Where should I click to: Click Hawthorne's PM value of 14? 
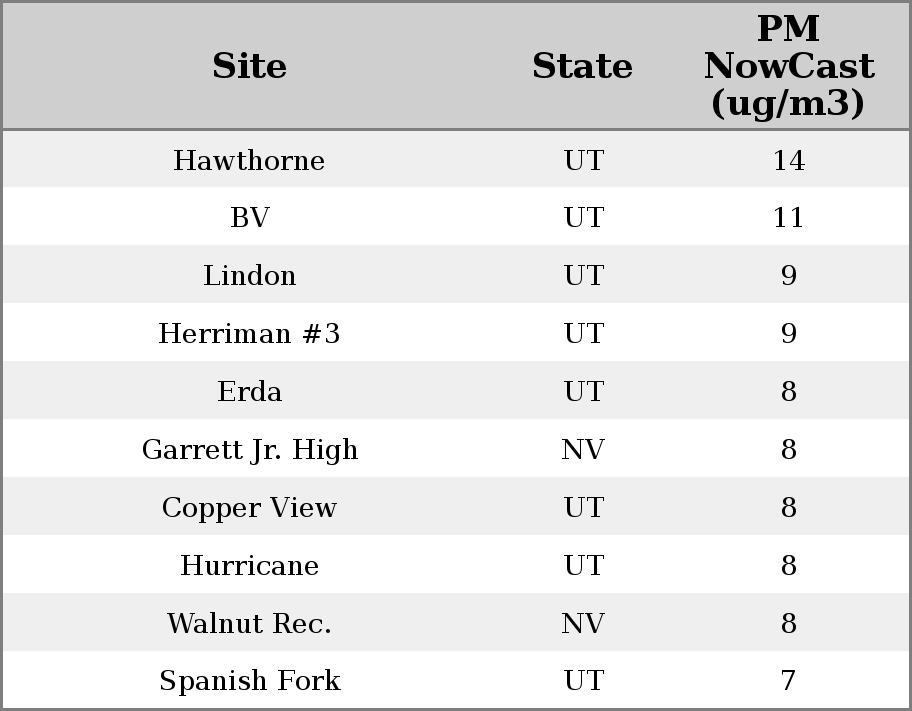click(788, 160)
